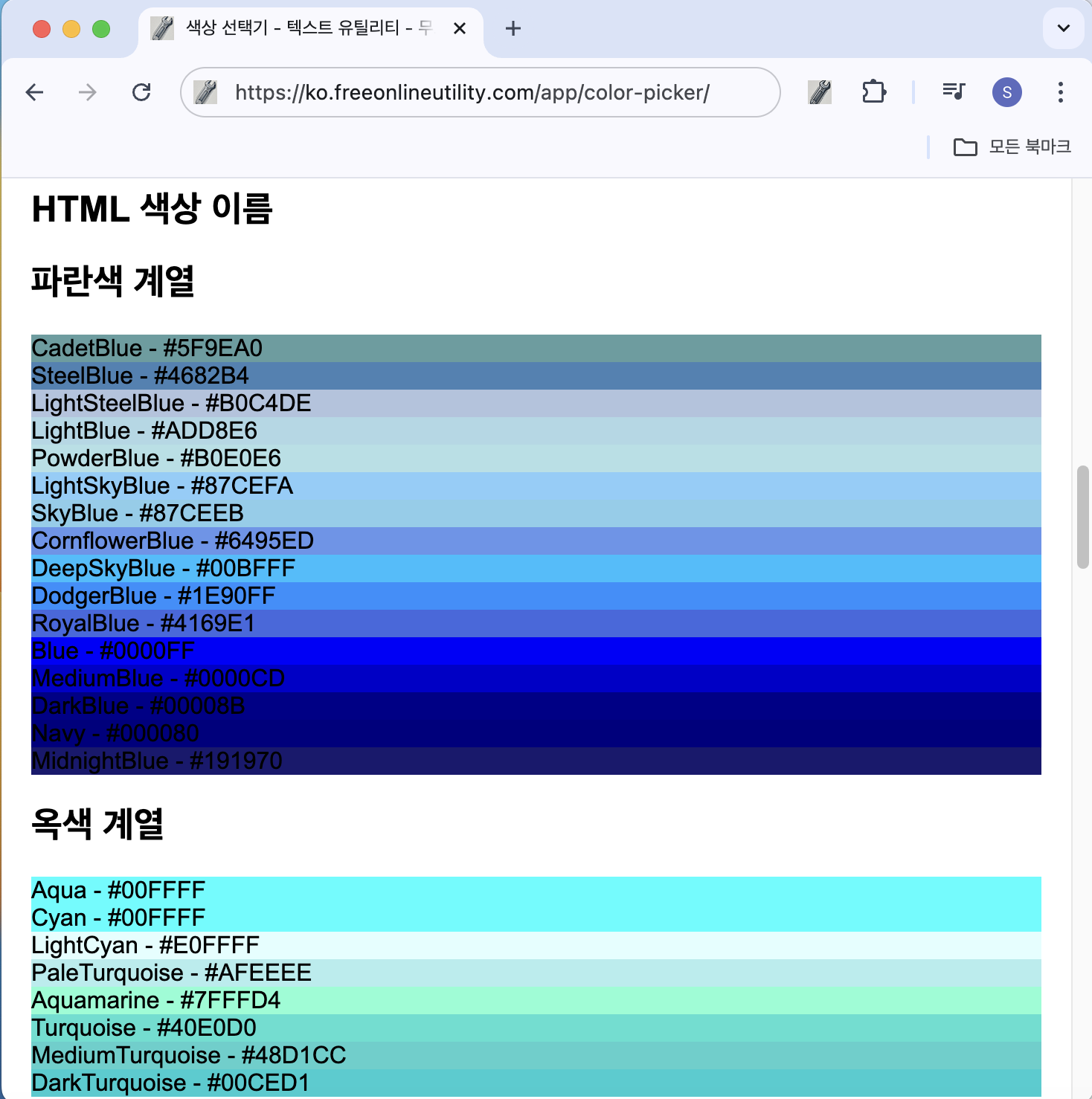
Task: Select the LightCyan #E0FFFF row
Action: click(x=536, y=945)
